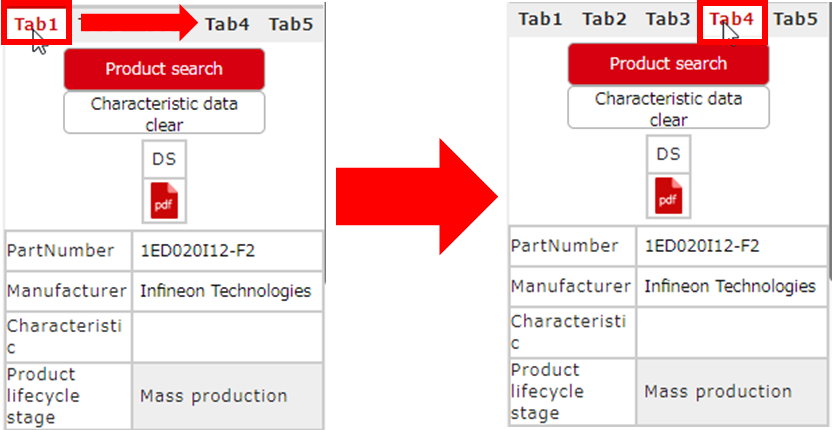Image resolution: width=832 pixels, height=430 pixels.
Task: Open the pdf datasheet icon in right panel
Action: click(668, 195)
